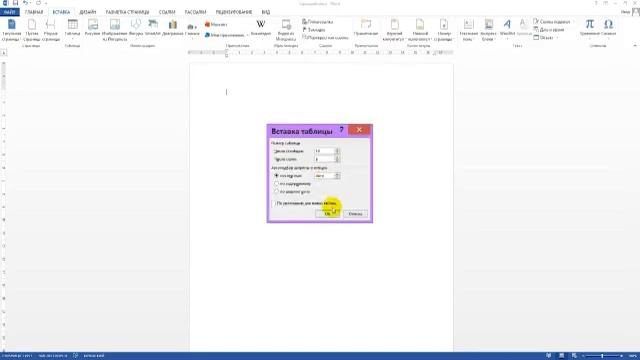Screen dimensions: 640x360
Task: Click the fixed column width spinner arrows
Action: (337, 176)
